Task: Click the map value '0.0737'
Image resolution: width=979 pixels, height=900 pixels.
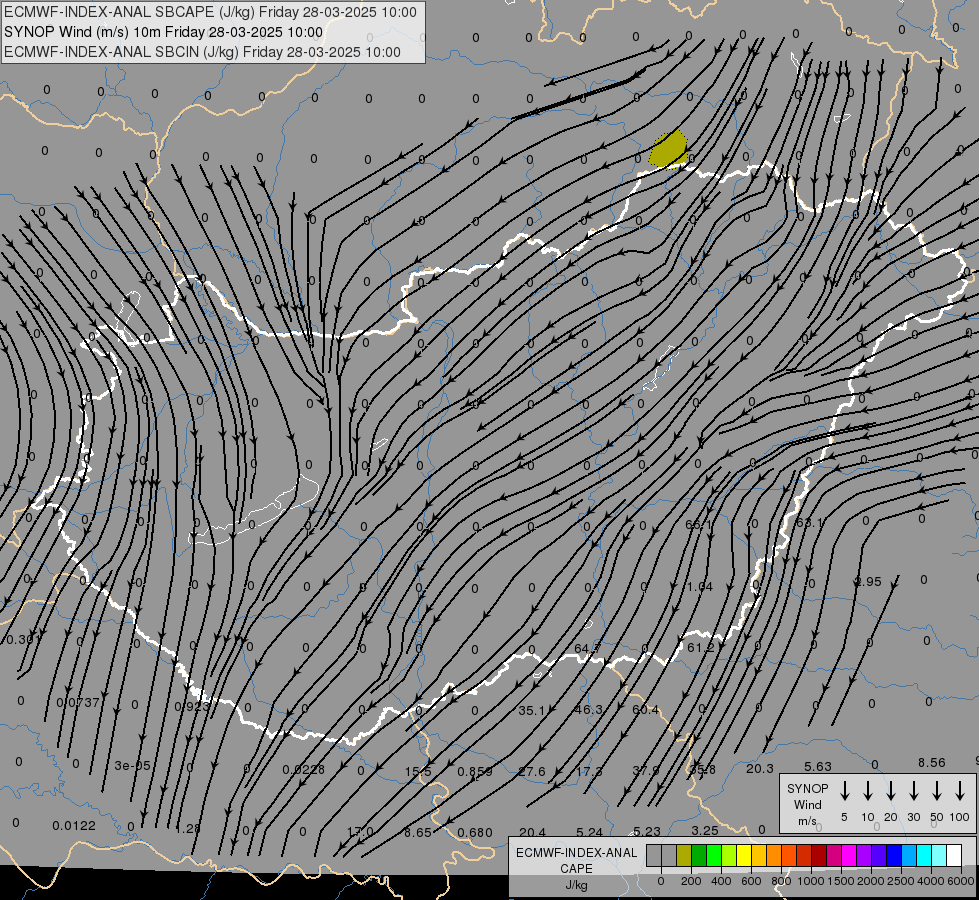Action: point(78,703)
